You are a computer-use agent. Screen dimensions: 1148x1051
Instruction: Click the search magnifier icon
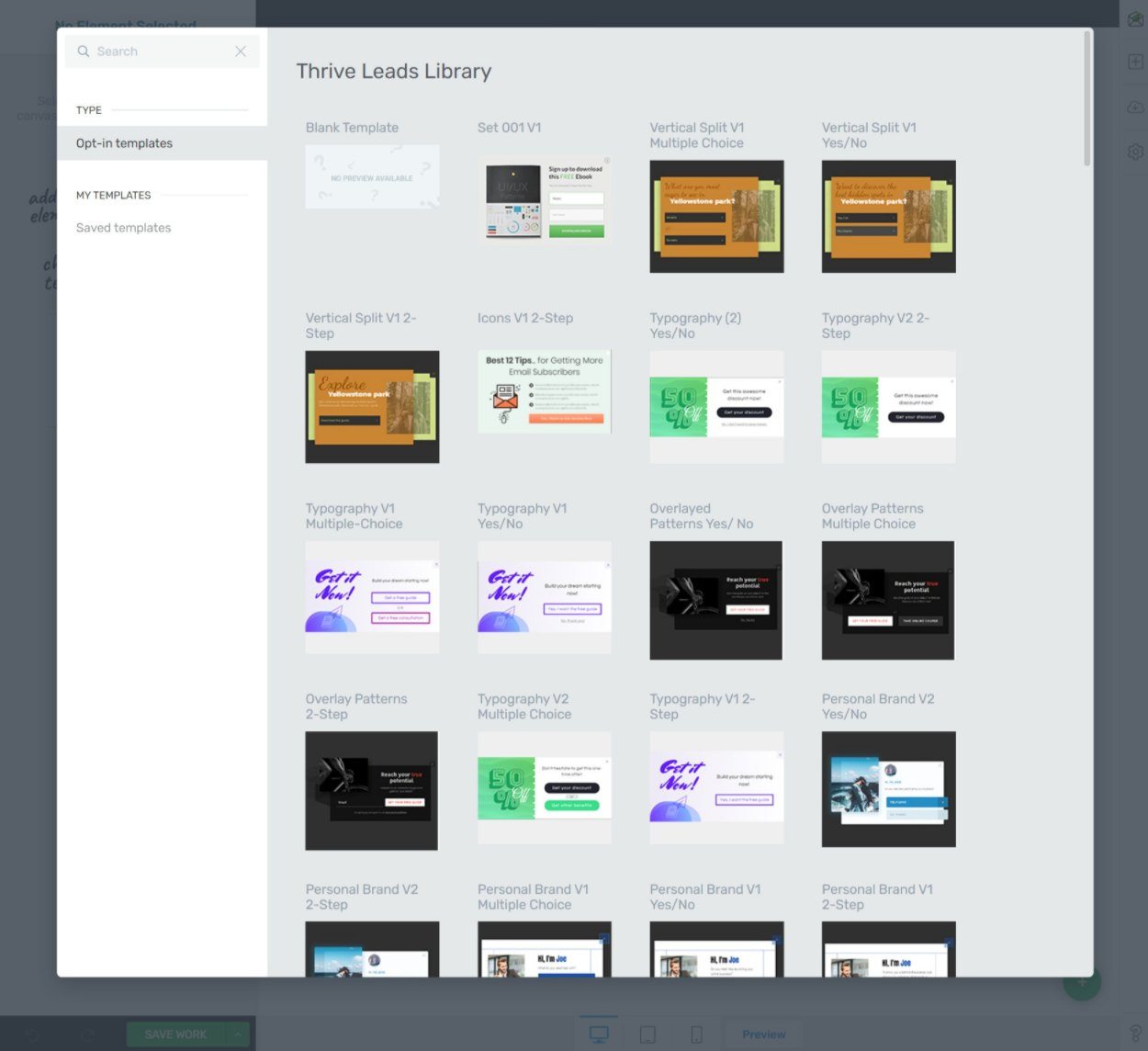(x=84, y=51)
